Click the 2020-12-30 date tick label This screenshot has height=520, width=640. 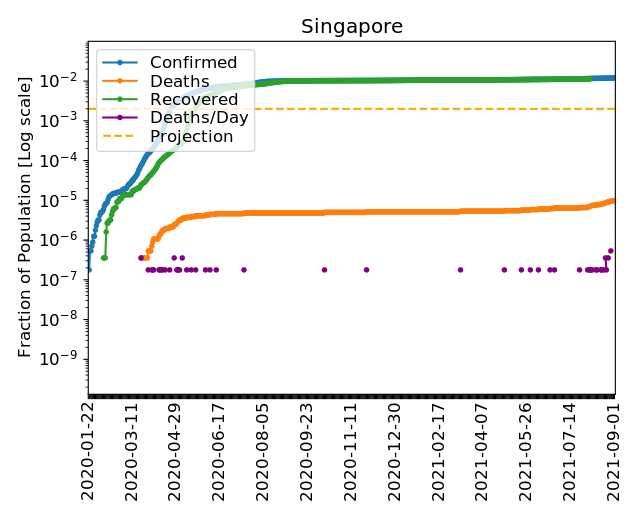coord(395,450)
